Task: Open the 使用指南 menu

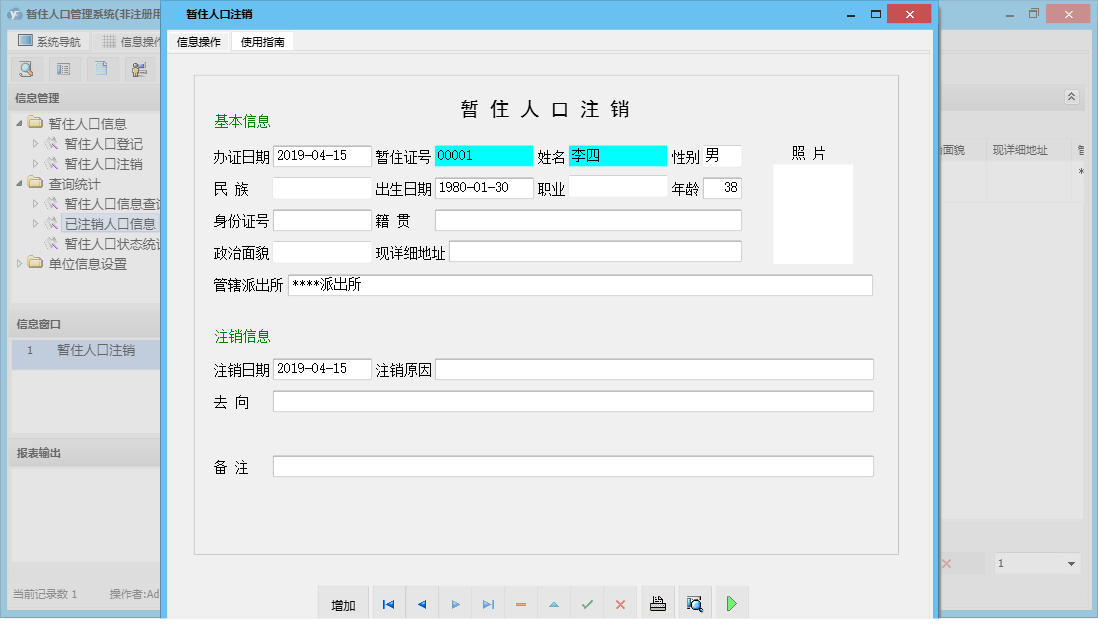Action: pyautogui.click(x=262, y=42)
